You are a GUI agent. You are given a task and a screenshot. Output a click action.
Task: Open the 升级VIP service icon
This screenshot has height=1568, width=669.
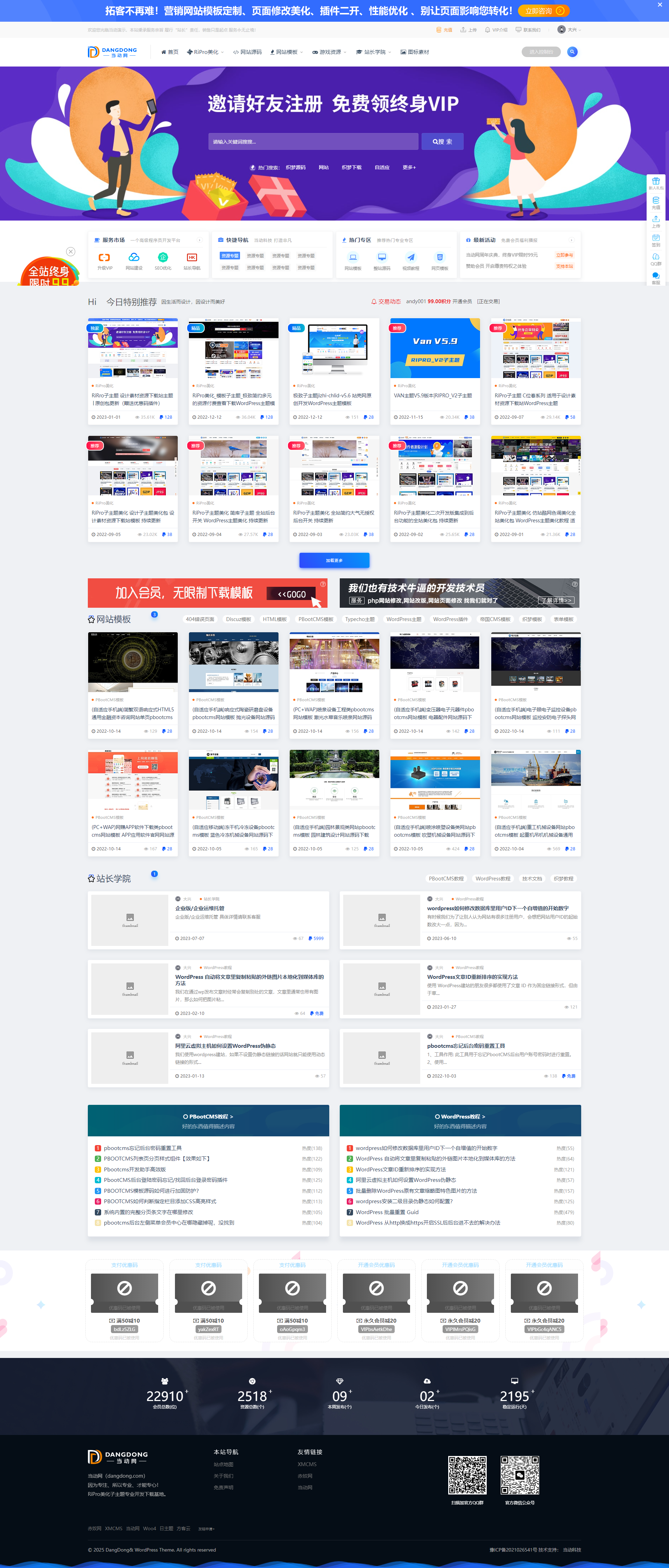105,258
